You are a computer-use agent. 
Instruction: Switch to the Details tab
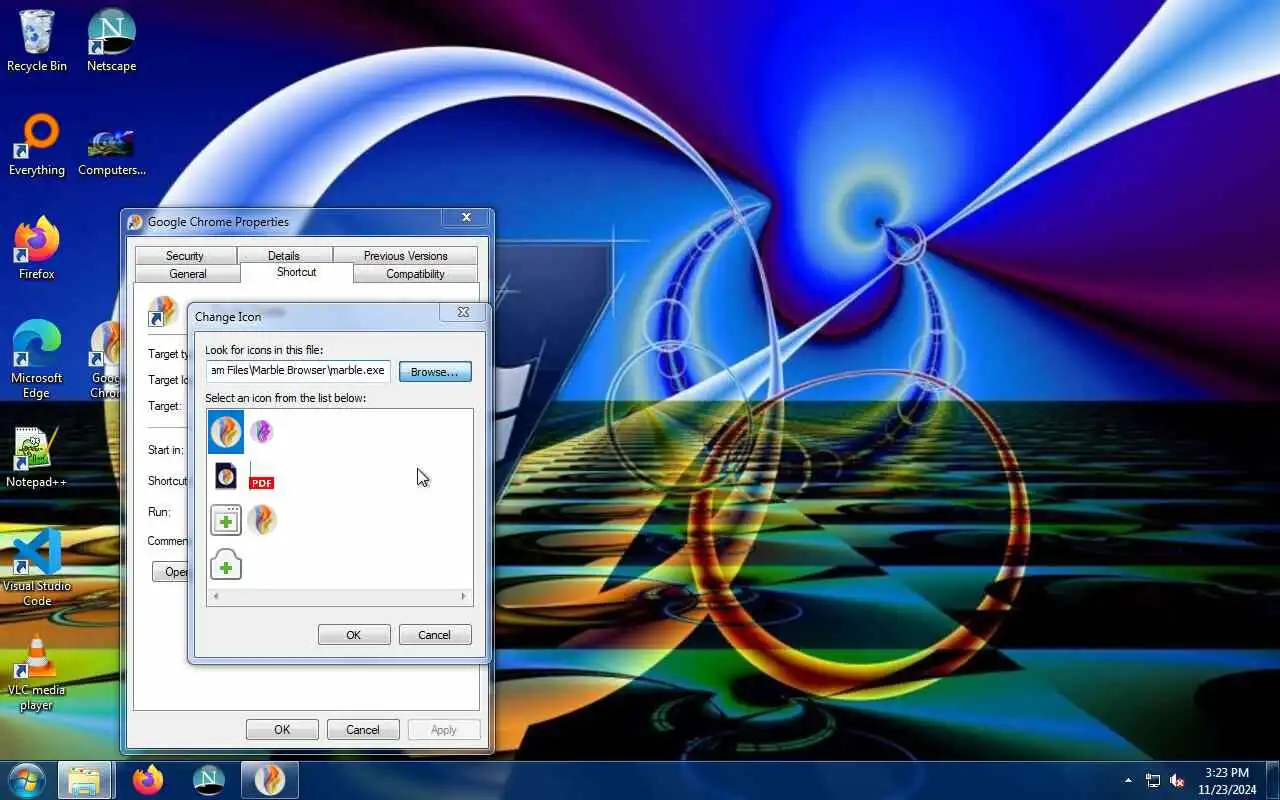(284, 256)
